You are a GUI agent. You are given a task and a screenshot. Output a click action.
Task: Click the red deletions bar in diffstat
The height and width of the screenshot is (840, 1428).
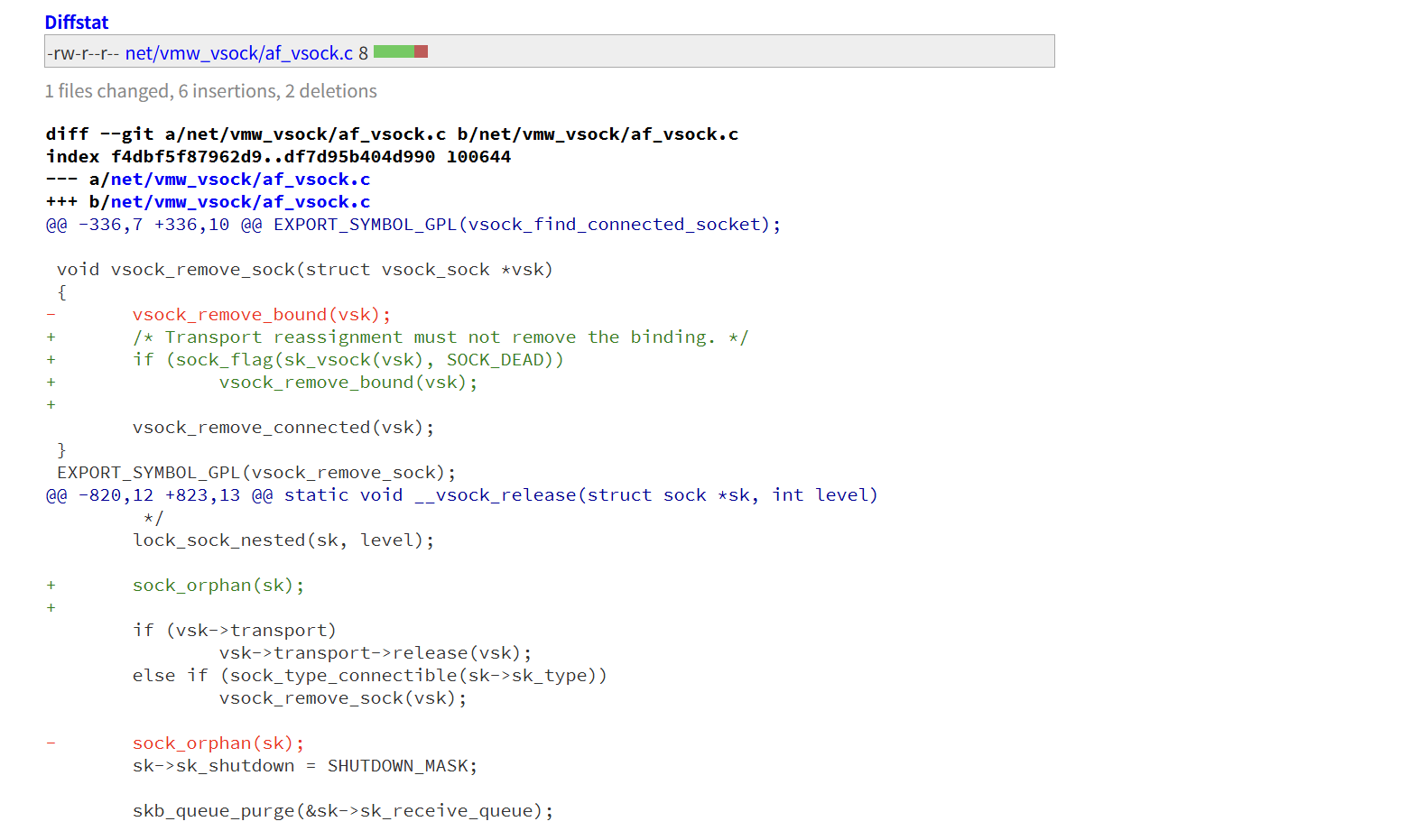(421, 52)
